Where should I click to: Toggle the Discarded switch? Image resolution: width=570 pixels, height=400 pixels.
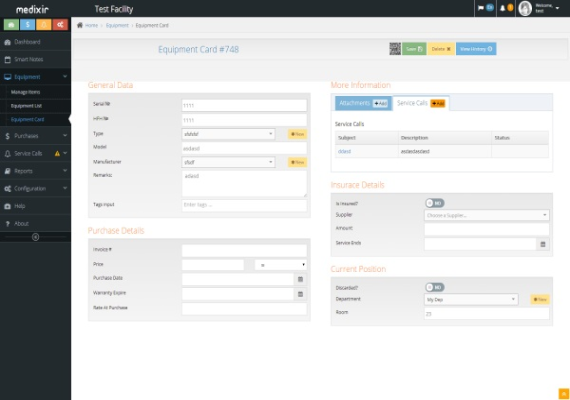[435, 287]
